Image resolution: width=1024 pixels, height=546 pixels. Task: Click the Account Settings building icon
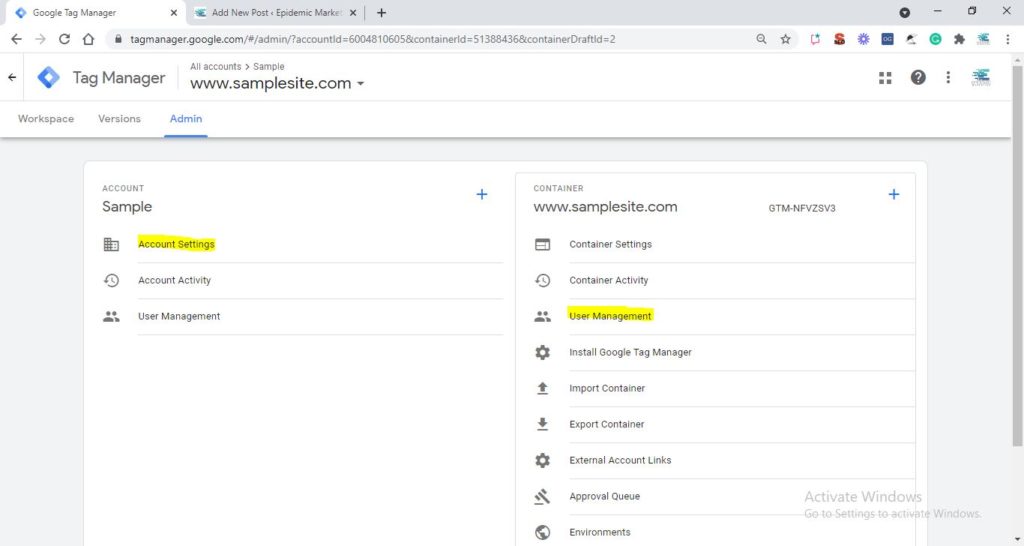[x=111, y=244]
